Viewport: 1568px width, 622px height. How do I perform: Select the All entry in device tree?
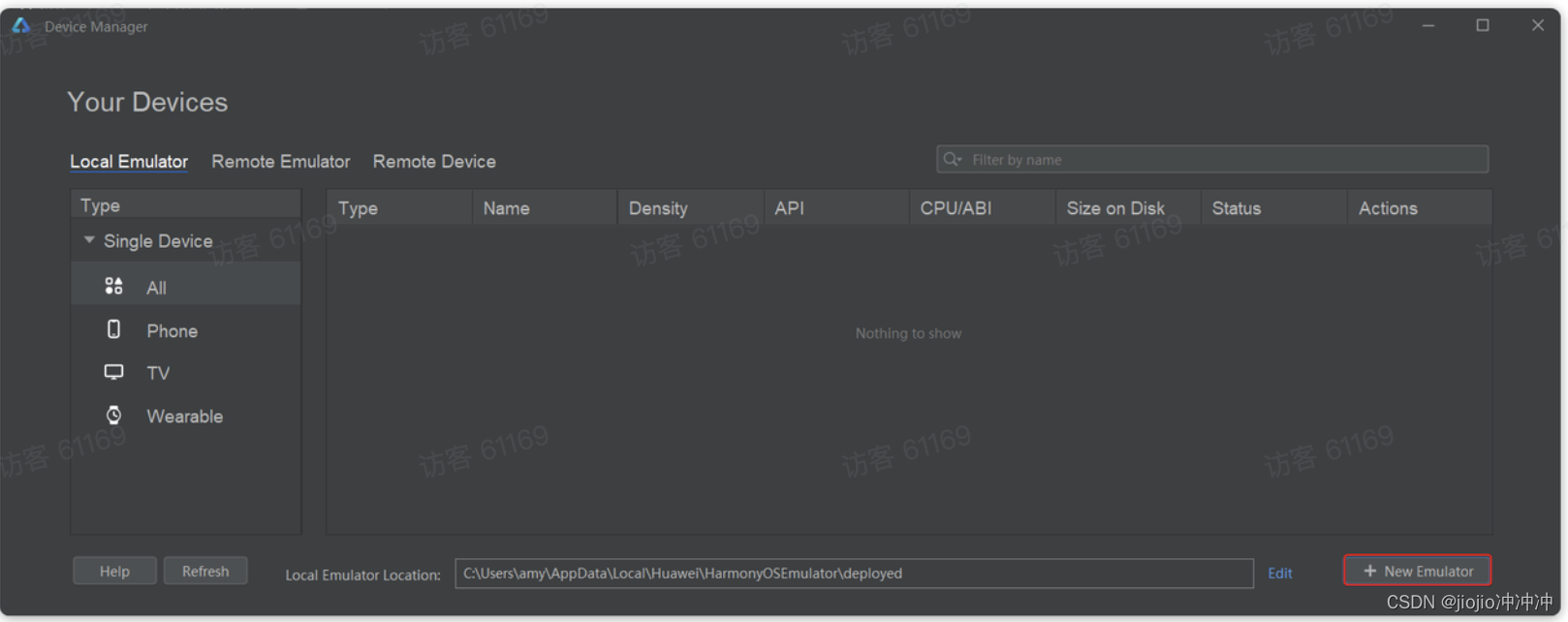[x=186, y=287]
